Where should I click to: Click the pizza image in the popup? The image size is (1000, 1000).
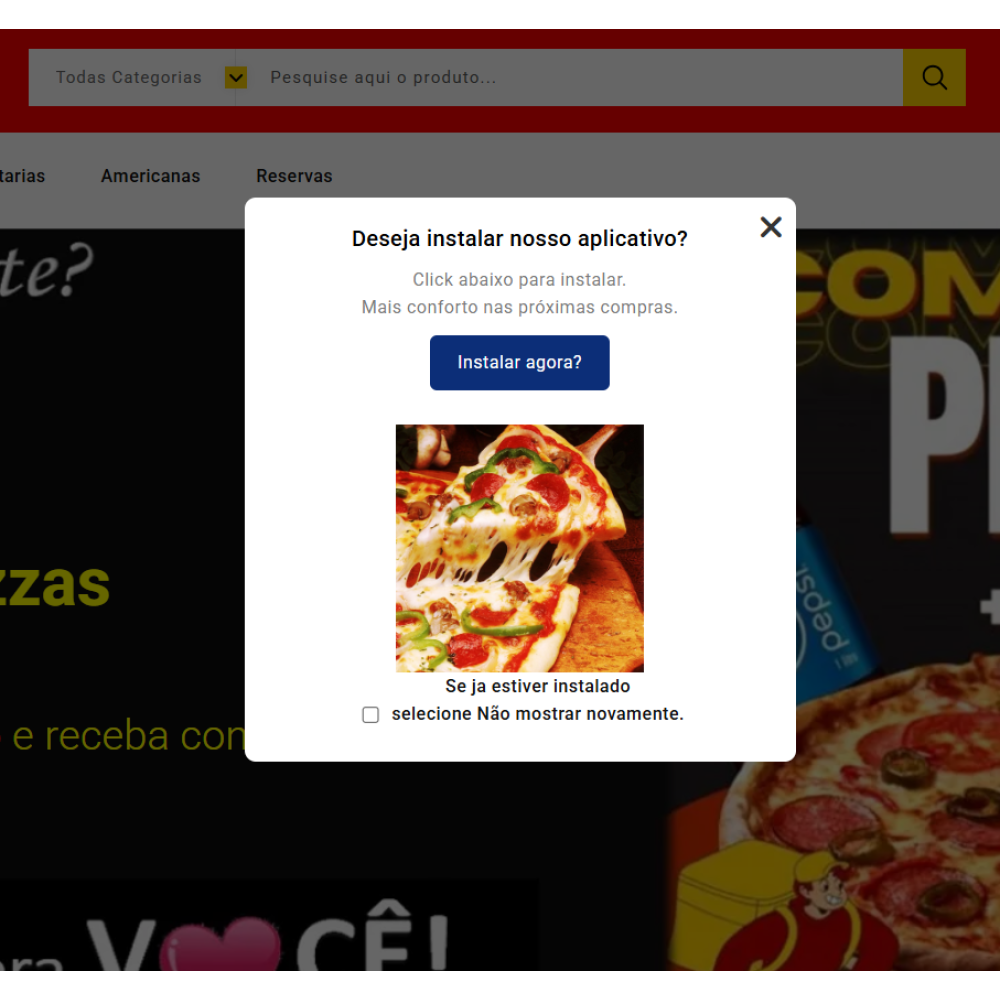pos(519,548)
